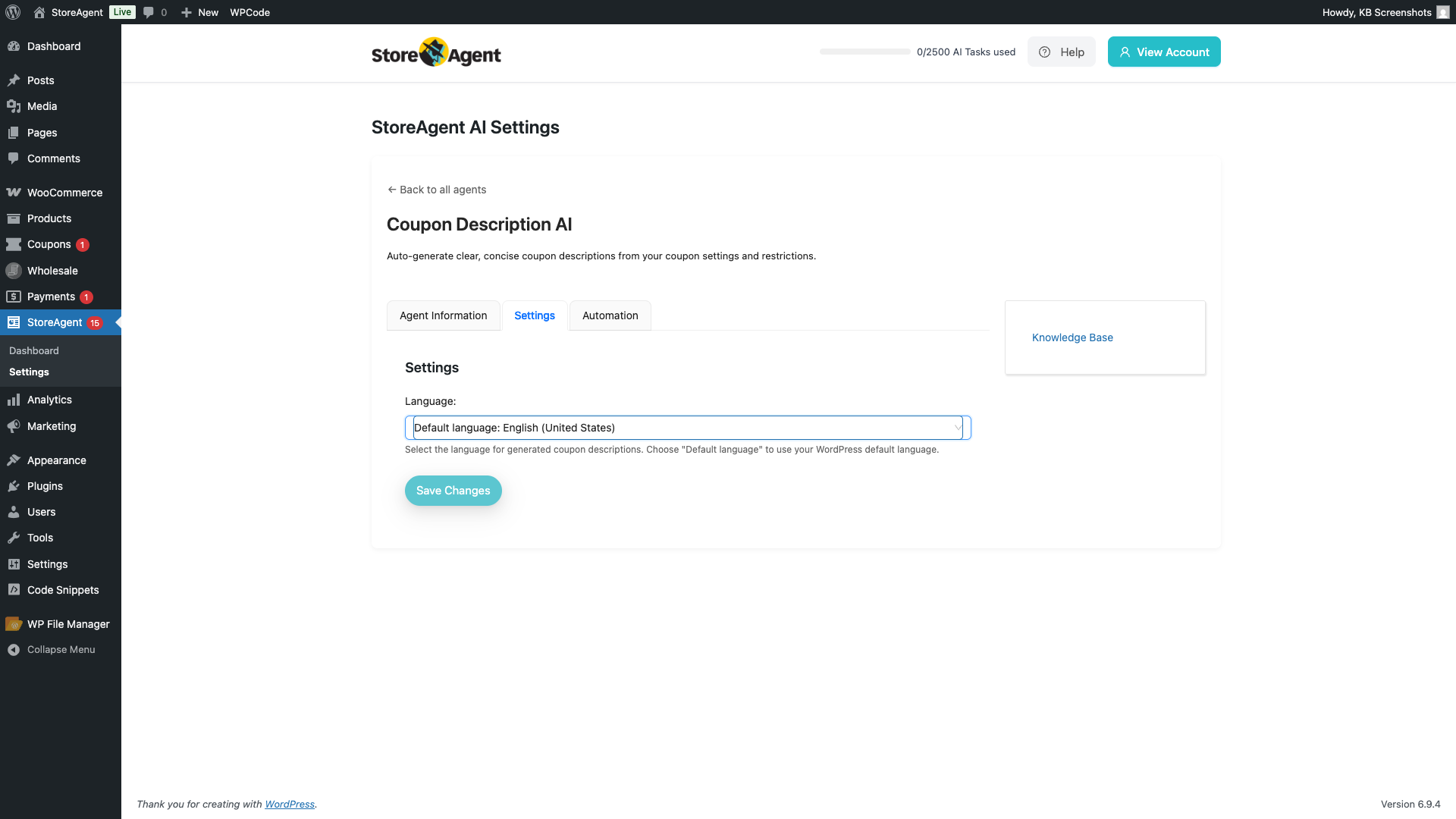Click the View Account button
Screen dimensions: 1456x819
(1164, 52)
